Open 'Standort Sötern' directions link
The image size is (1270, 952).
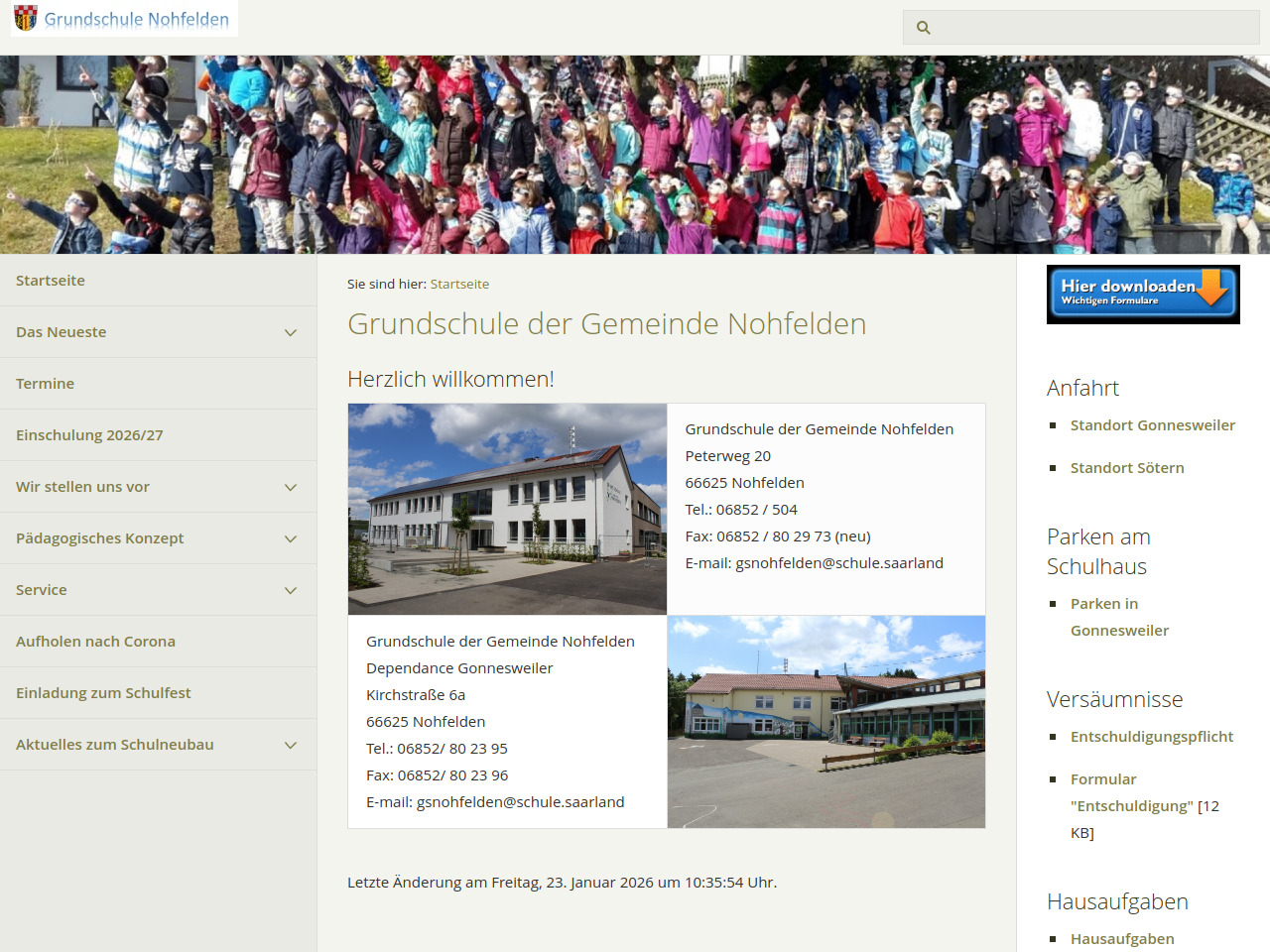[1127, 468]
